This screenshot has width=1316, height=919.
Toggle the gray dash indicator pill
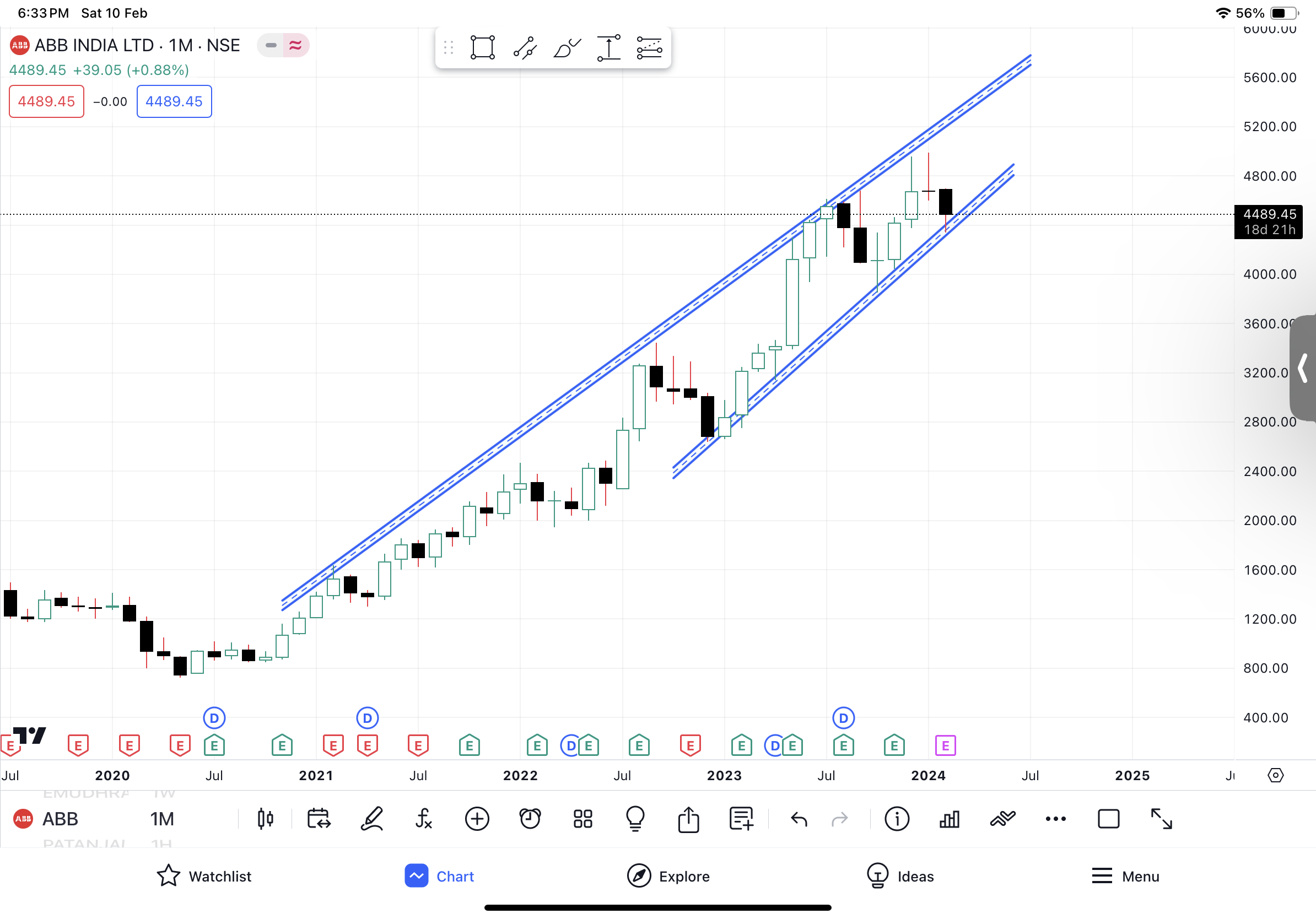pos(271,45)
